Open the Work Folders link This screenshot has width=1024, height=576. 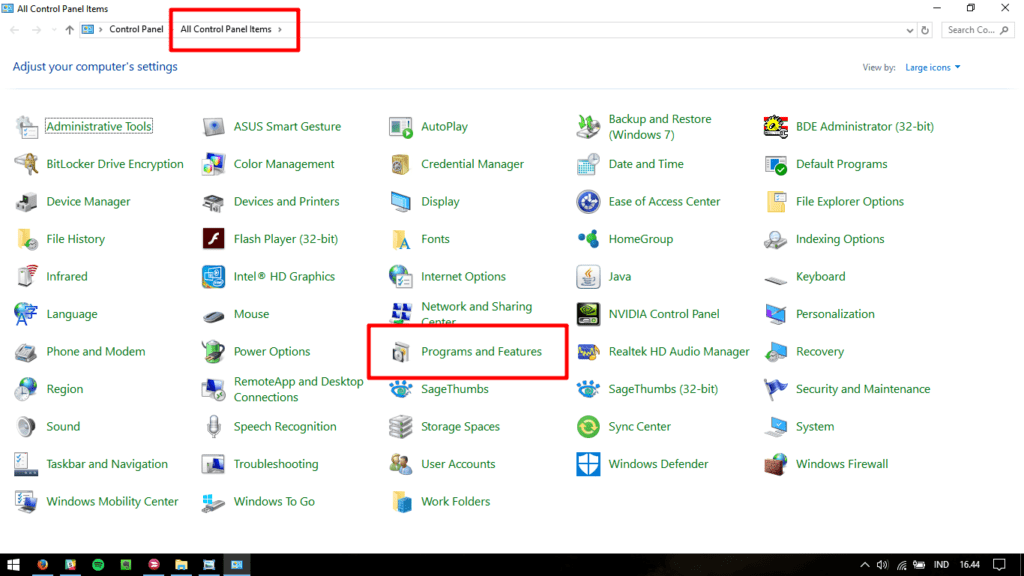pos(455,502)
